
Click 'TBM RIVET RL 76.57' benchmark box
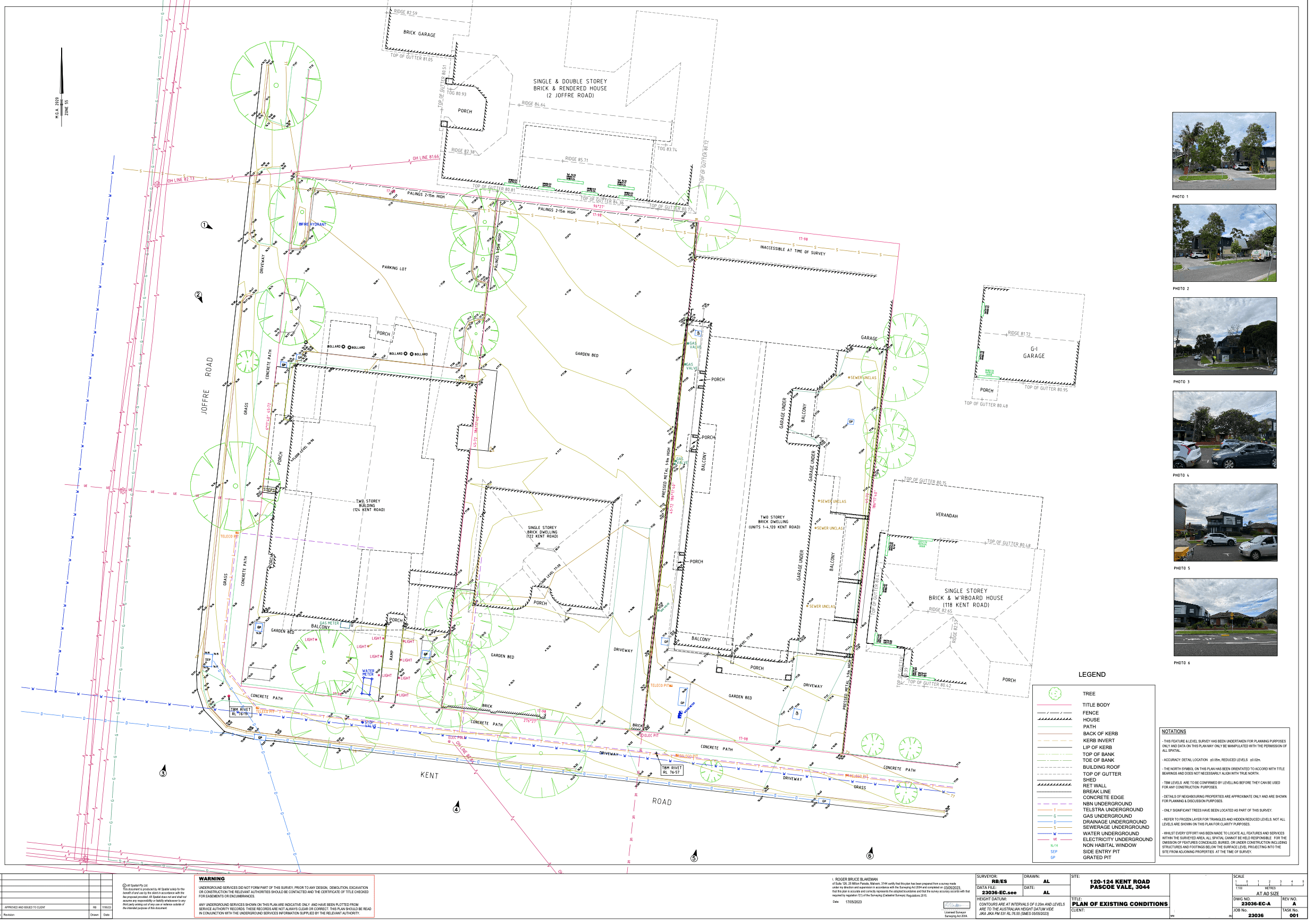click(x=672, y=770)
